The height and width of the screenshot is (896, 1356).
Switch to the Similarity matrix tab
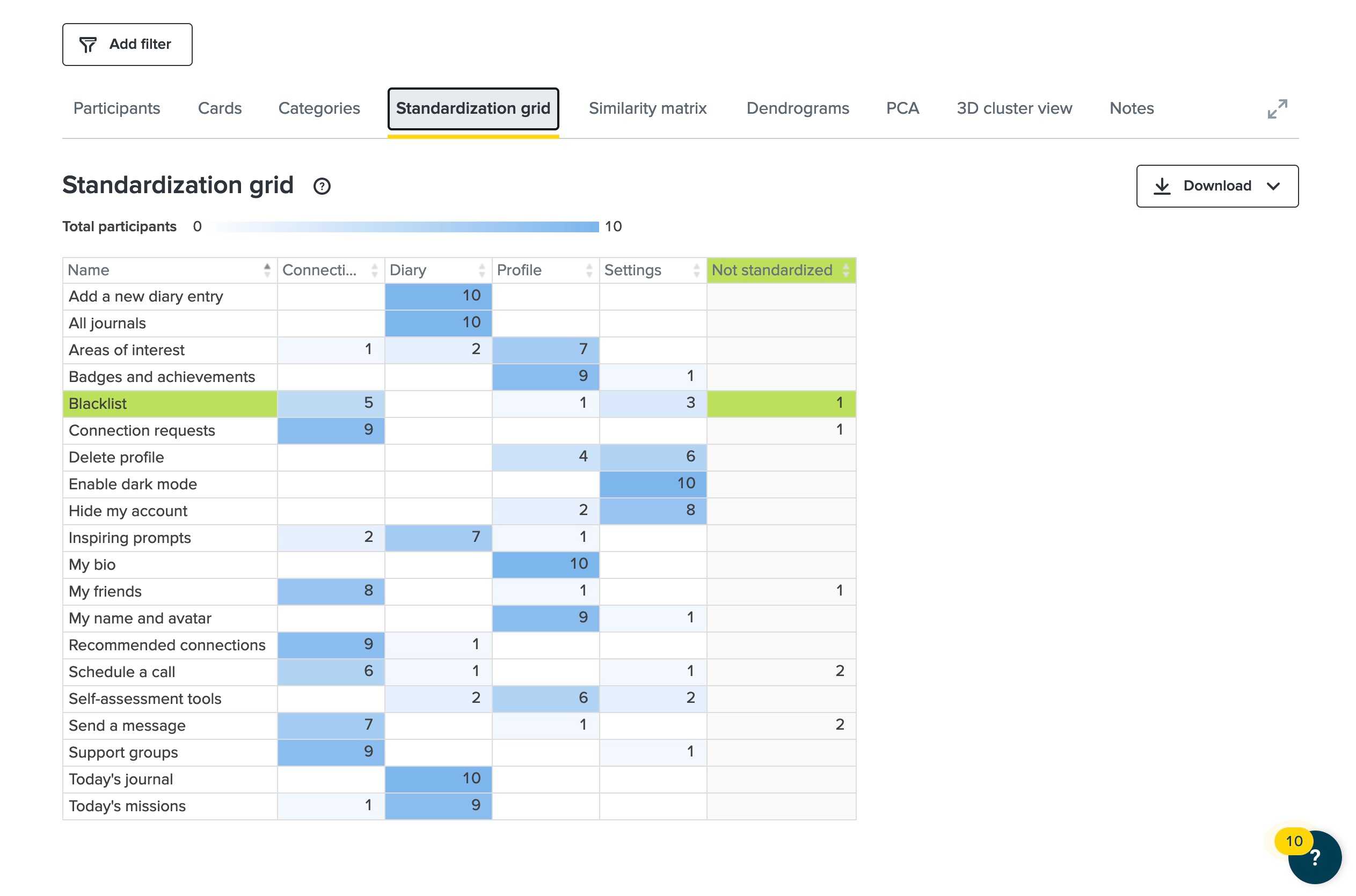pos(647,108)
